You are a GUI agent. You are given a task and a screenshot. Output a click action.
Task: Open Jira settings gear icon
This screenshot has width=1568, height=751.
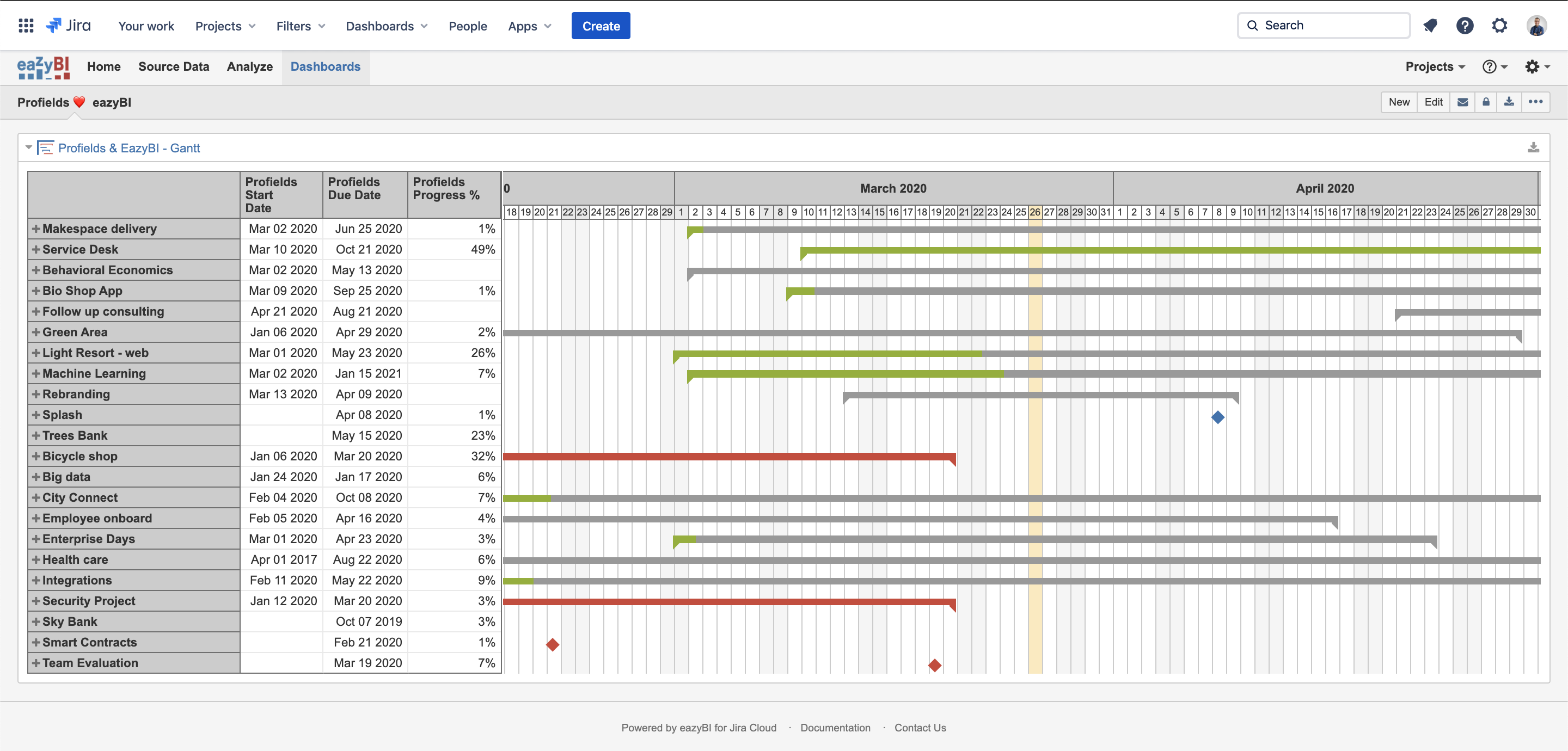[x=1500, y=26]
